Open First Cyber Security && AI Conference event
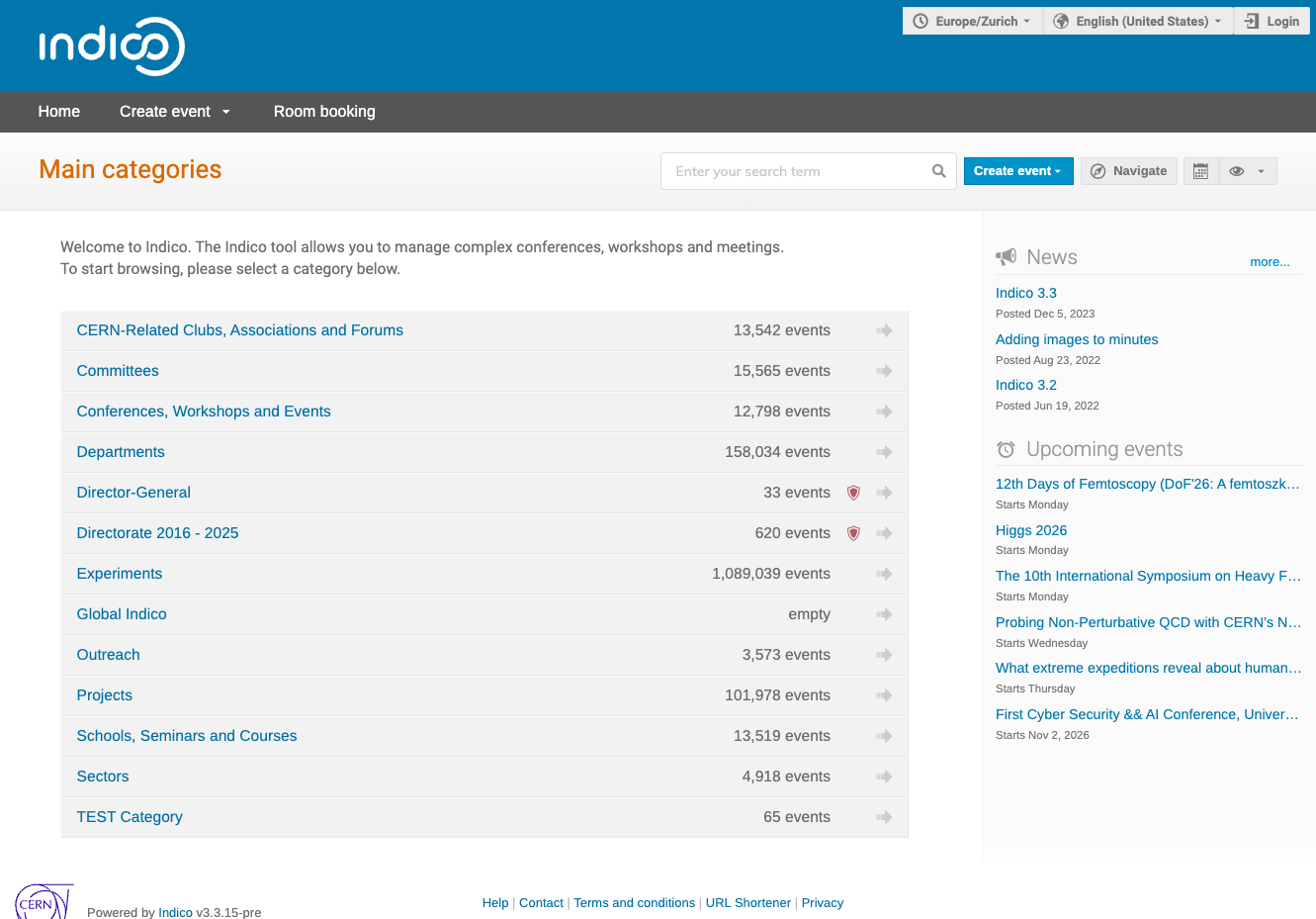Viewport: 1316px width, 919px height. (1147, 714)
